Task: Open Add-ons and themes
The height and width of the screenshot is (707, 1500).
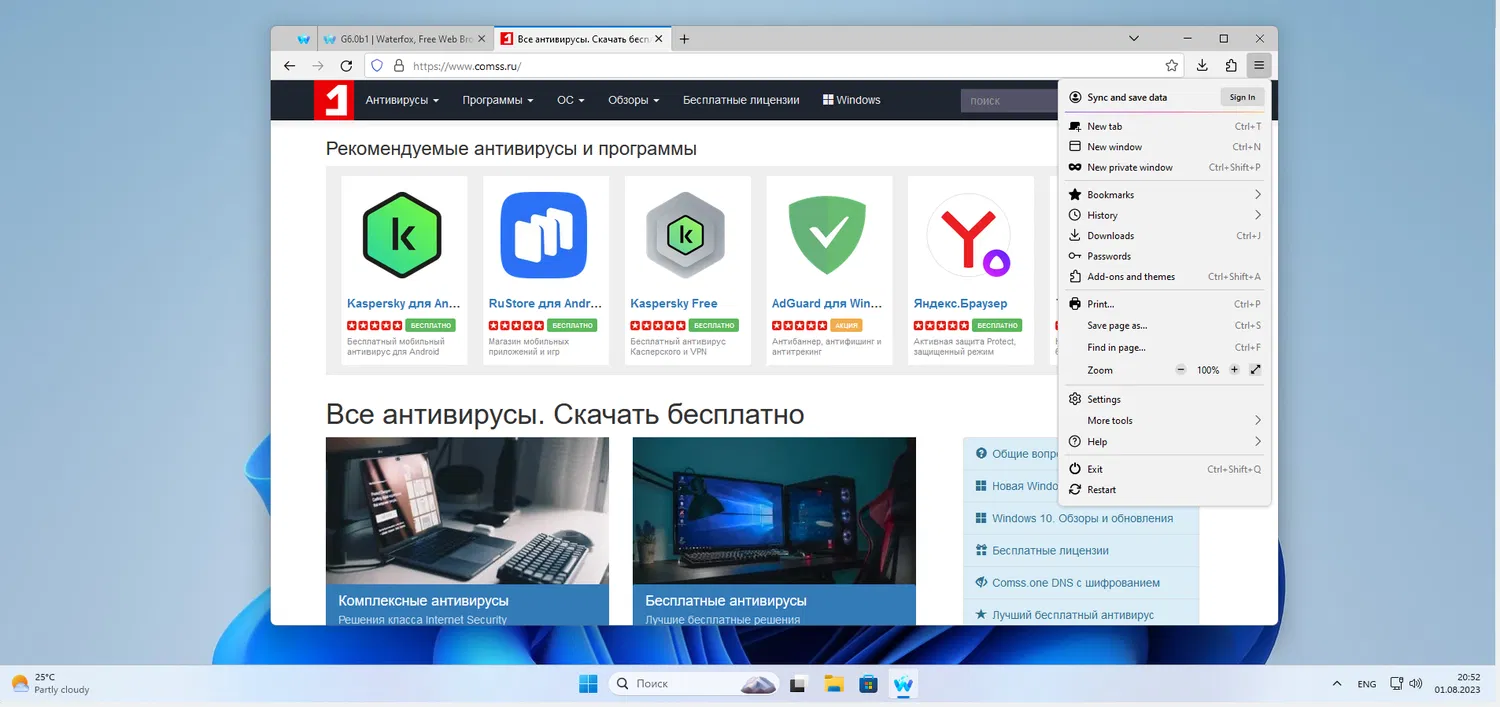Action: (x=1164, y=277)
